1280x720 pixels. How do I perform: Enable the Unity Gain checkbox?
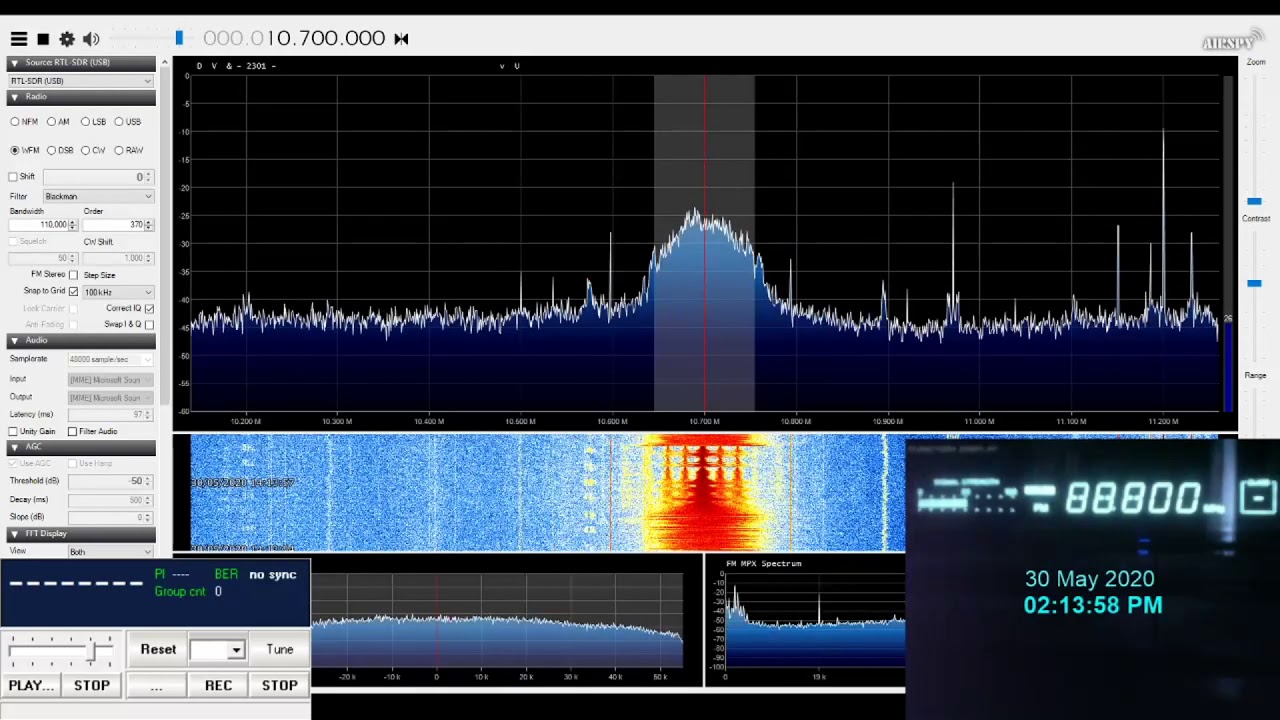13,431
